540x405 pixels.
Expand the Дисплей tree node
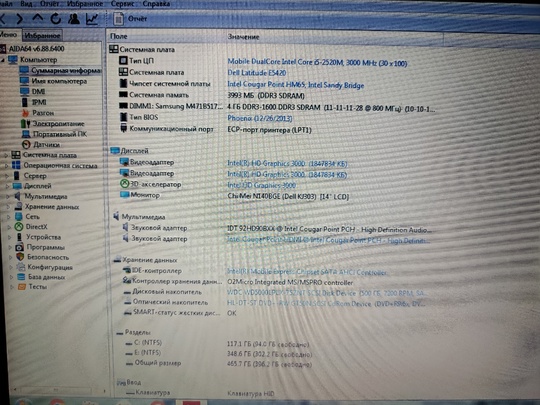pos(7,186)
